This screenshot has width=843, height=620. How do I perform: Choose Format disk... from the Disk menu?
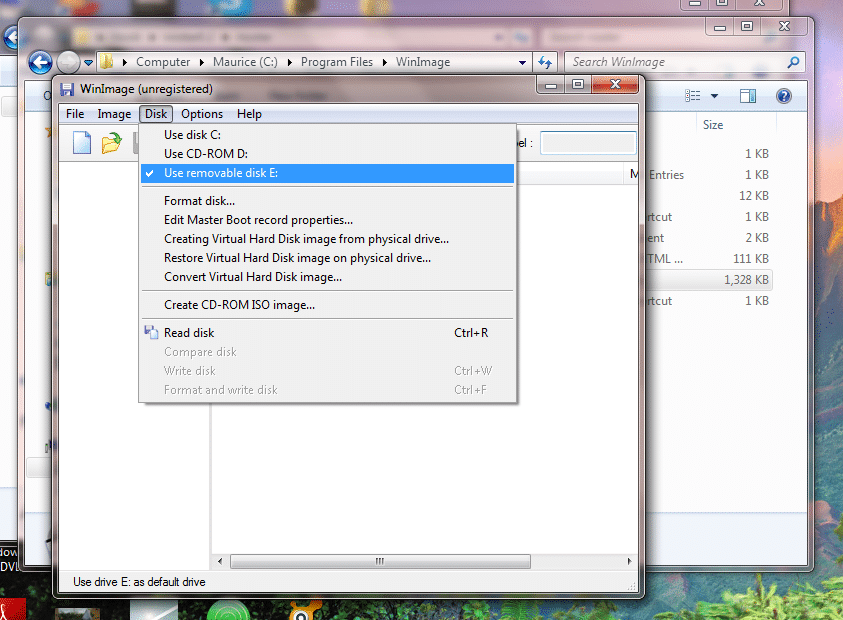pyautogui.click(x=327, y=201)
